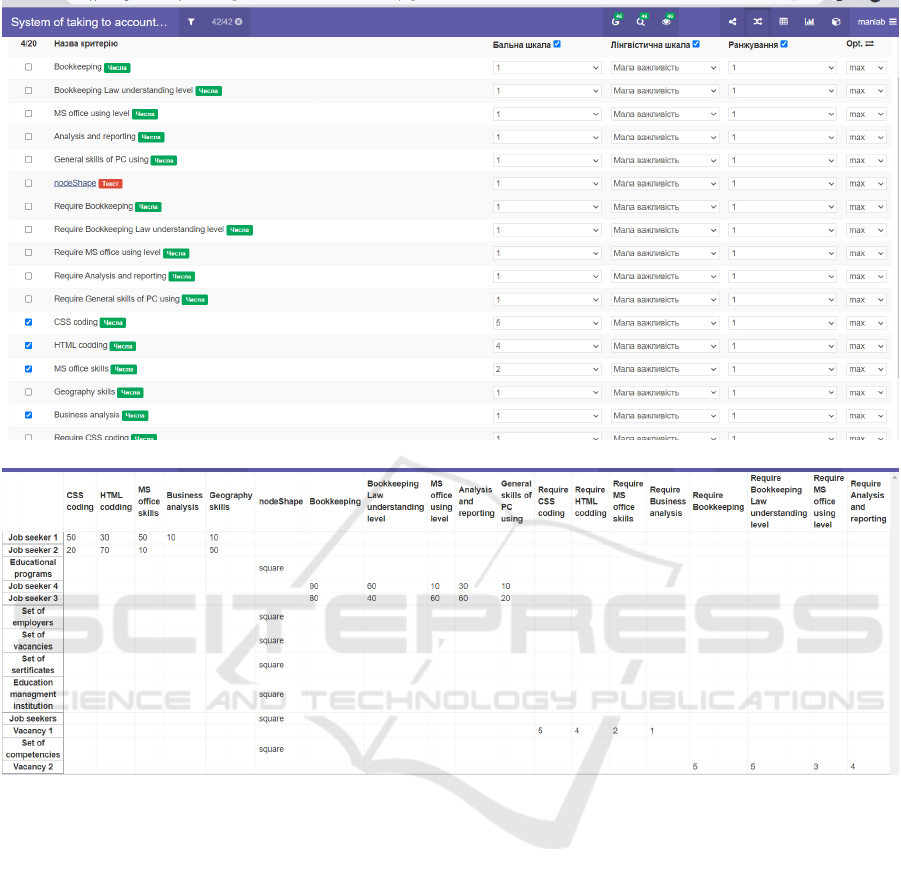Open the bar chart view icon

[810, 21]
